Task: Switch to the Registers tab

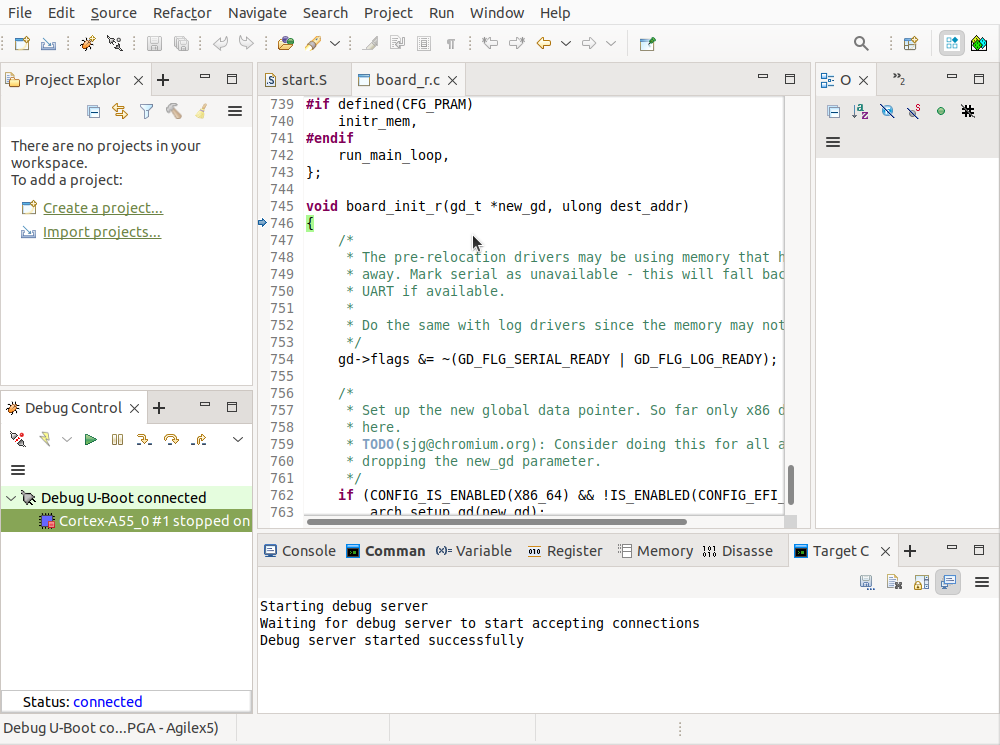Action: pyautogui.click(x=565, y=551)
